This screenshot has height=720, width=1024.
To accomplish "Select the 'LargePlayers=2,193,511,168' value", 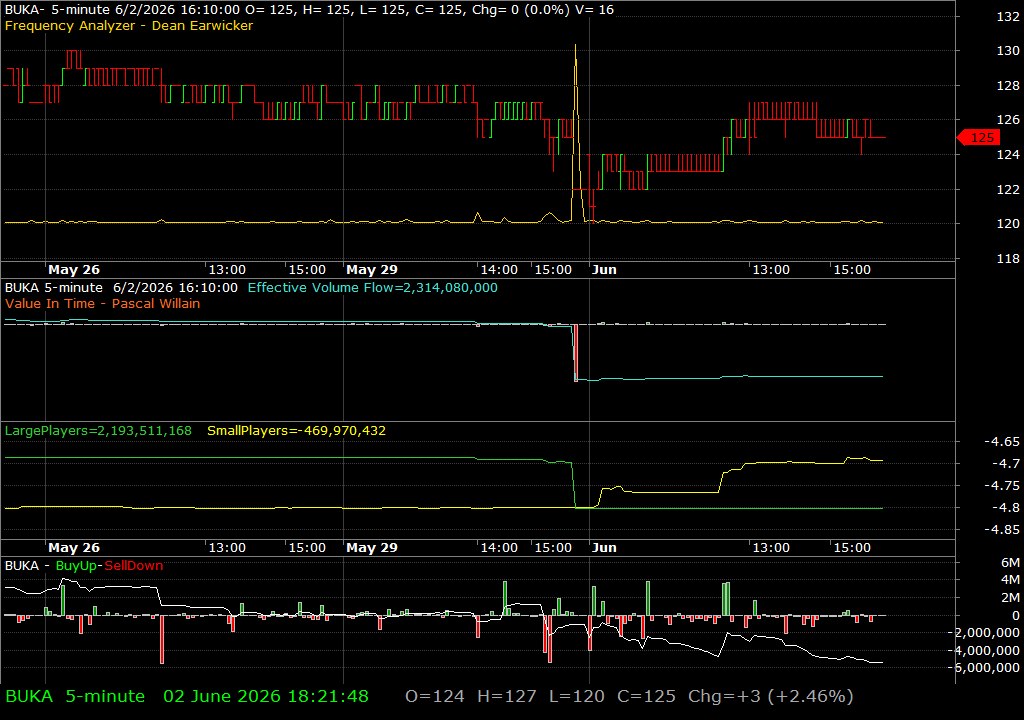I will [x=98, y=431].
